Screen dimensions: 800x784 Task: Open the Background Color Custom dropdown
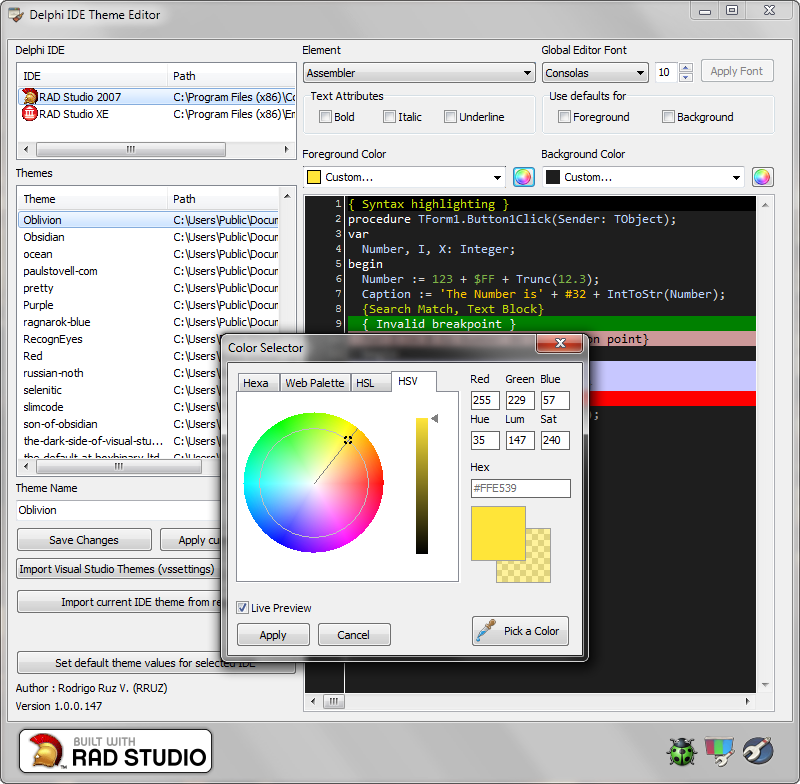point(643,177)
